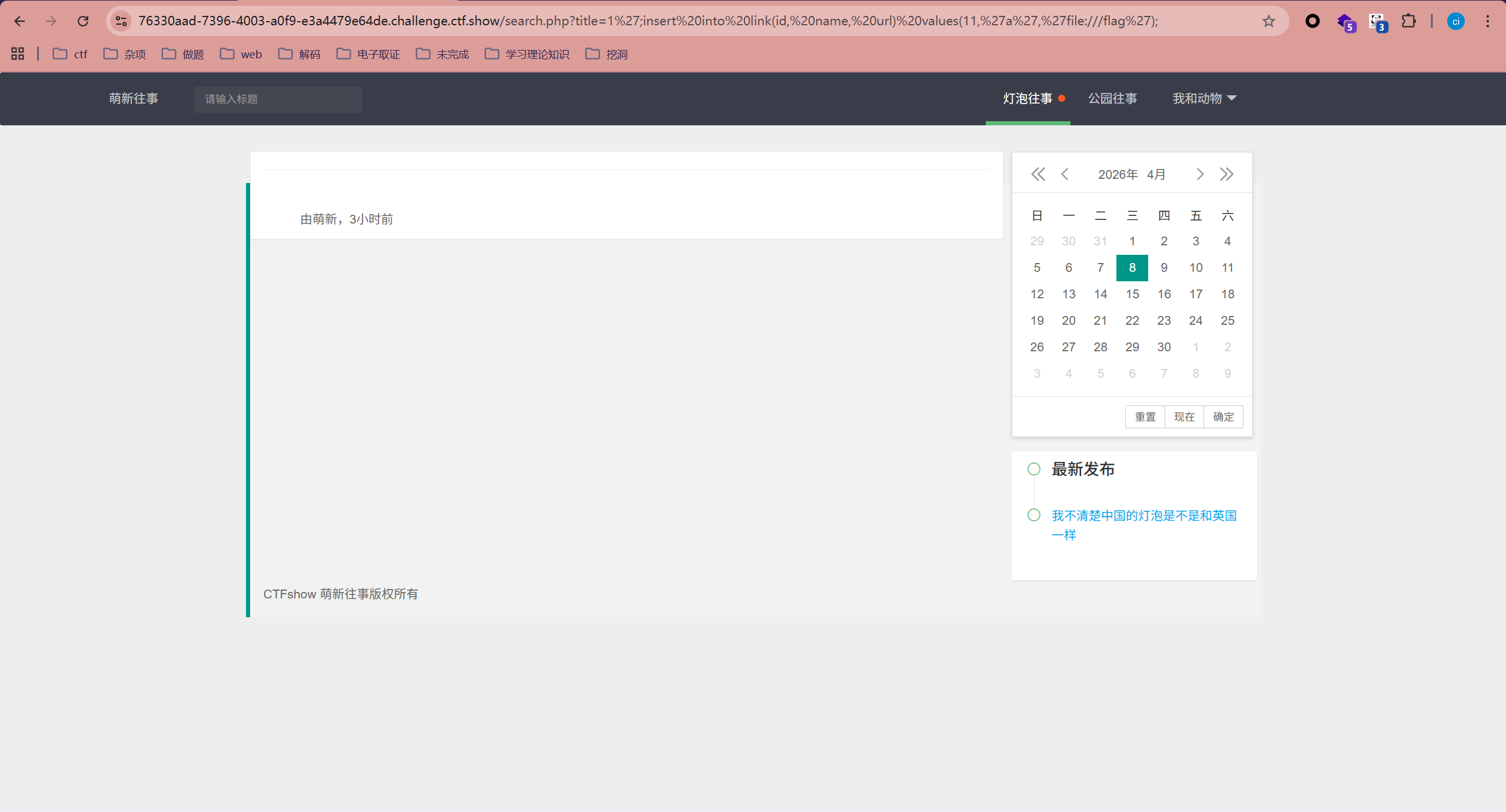
Task: Select April 15 in the calendar
Action: (x=1132, y=294)
